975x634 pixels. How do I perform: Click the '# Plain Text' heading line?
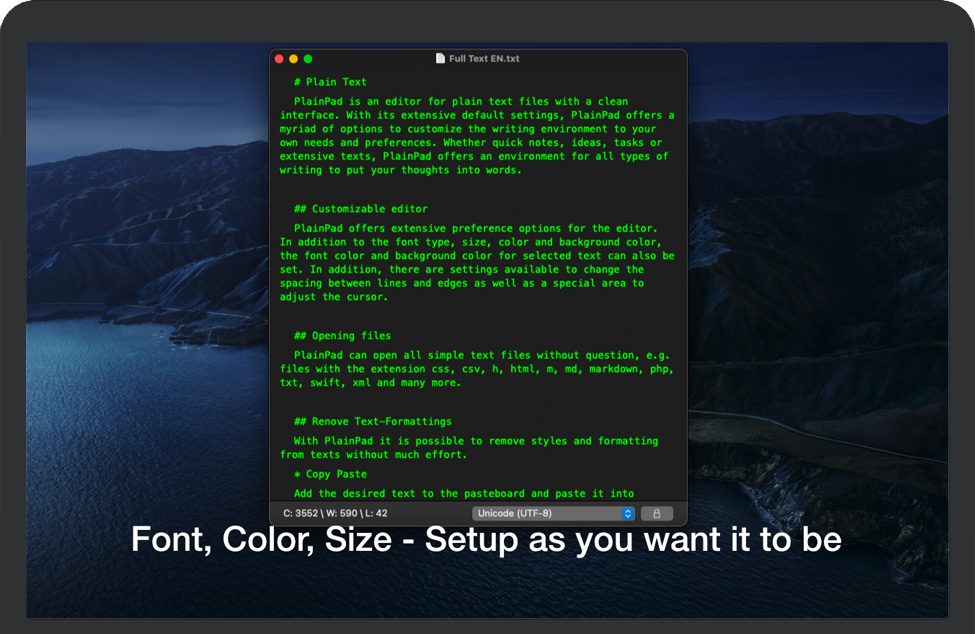pyautogui.click(x=330, y=82)
